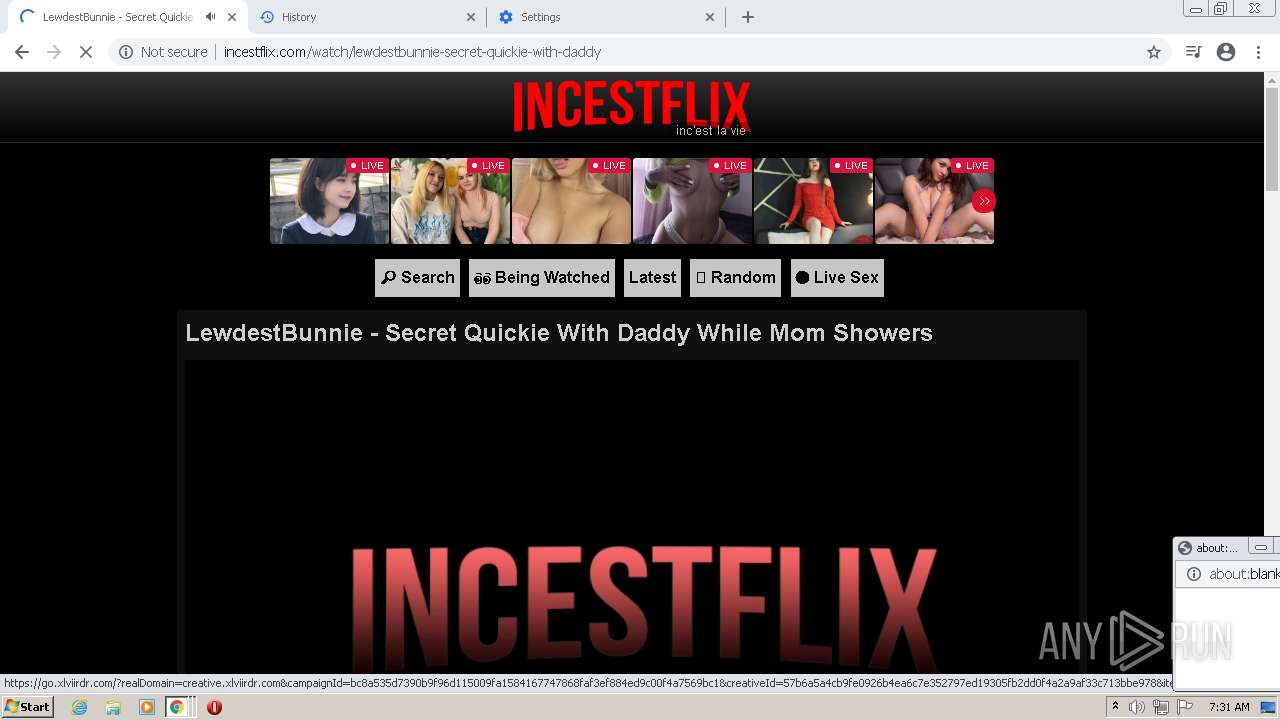Show hidden system tray icons
Screen dimensions: 1280x720
pos(1115,707)
